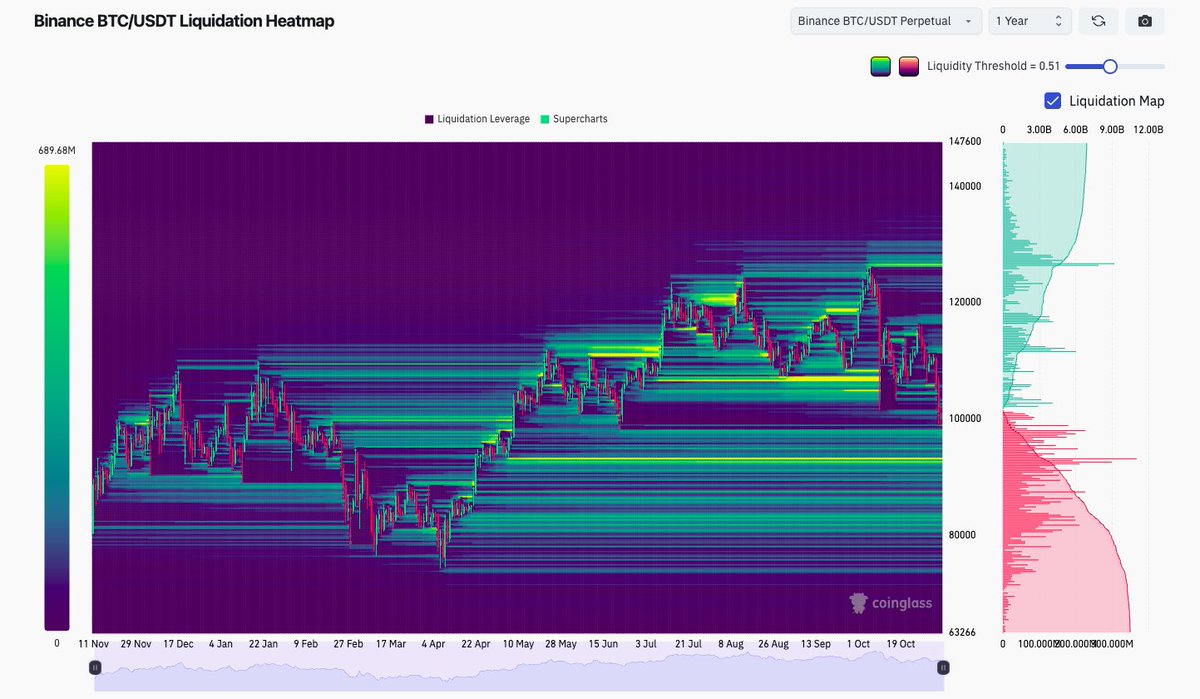Toggle the Liquidation Leverage legend entry
This screenshot has width=1200, height=699.
pos(477,119)
